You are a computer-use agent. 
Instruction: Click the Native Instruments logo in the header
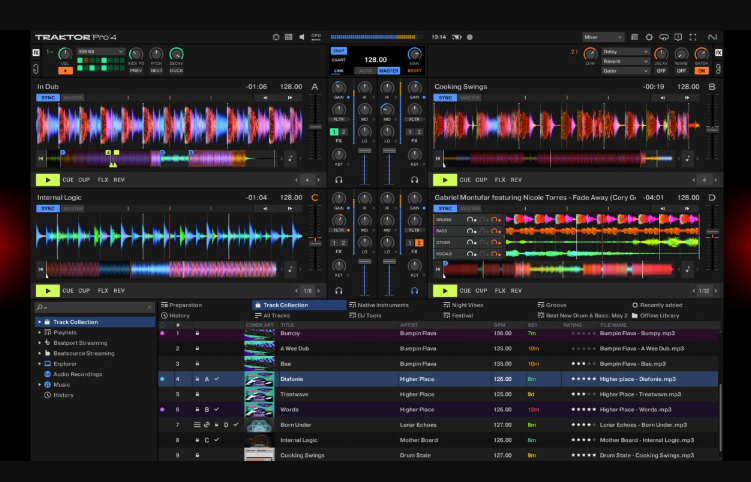pos(713,37)
